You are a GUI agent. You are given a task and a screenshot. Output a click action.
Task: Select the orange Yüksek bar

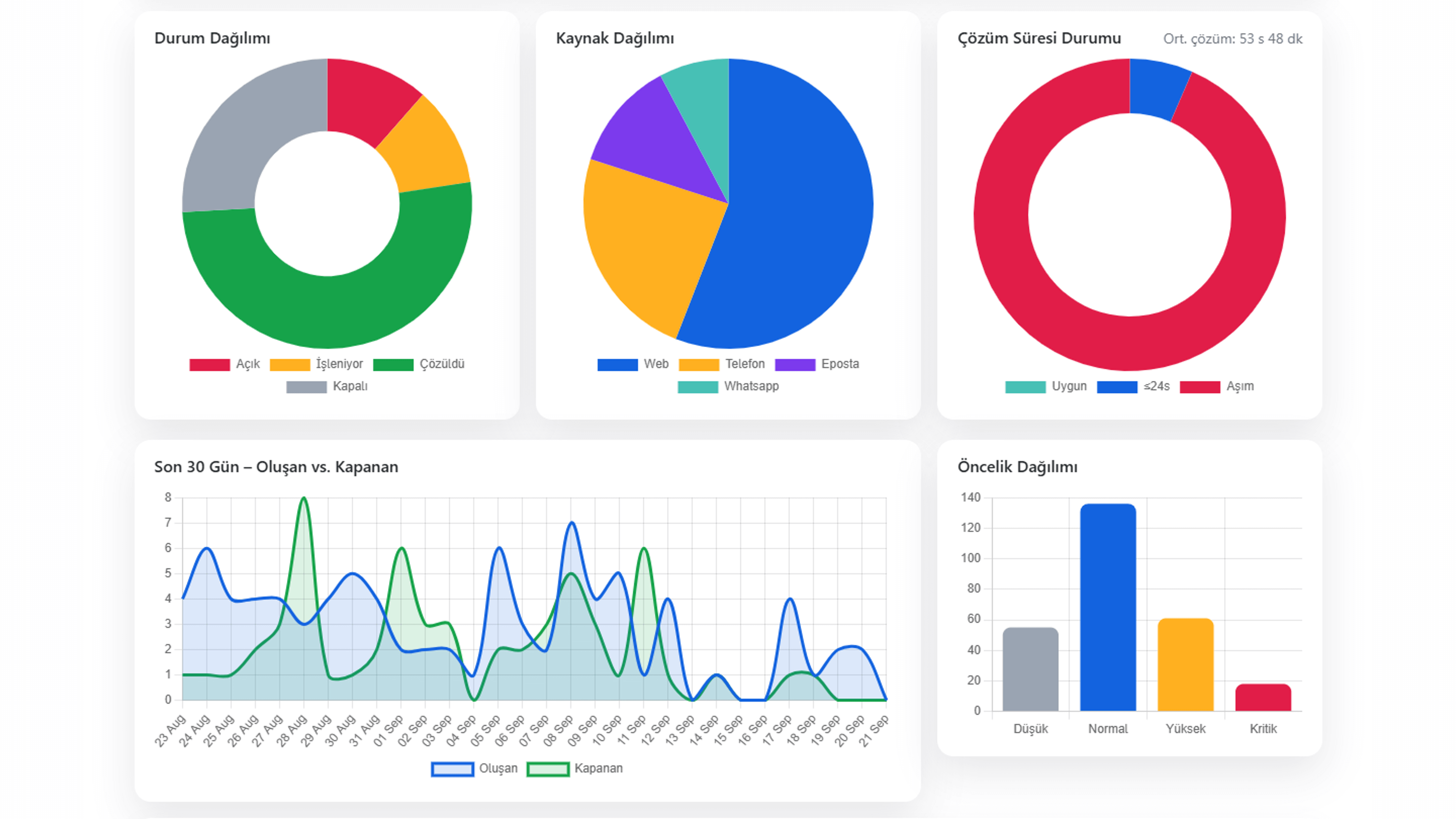(x=1185, y=665)
